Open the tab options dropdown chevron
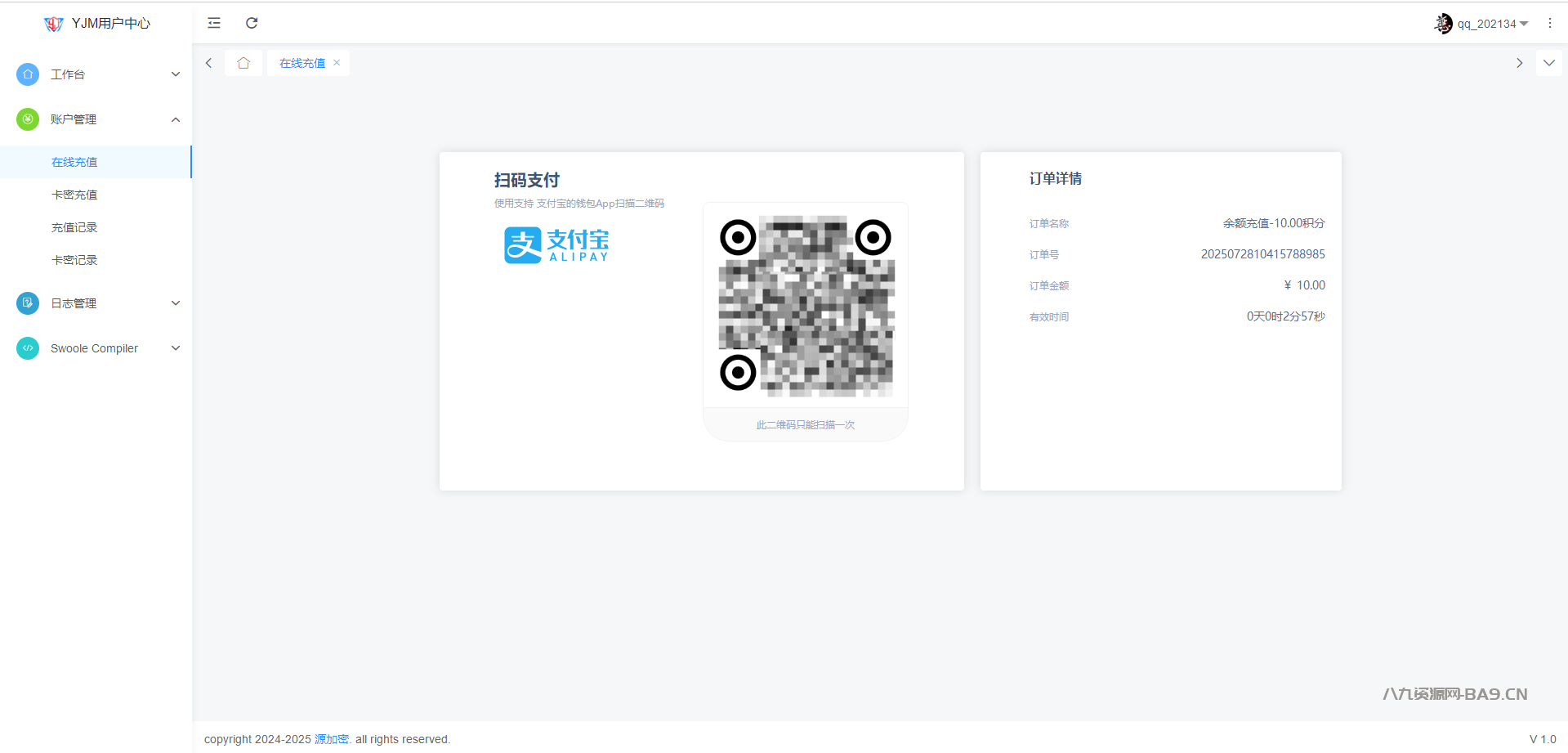The height and width of the screenshot is (753, 1568). [x=1548, y=63]
